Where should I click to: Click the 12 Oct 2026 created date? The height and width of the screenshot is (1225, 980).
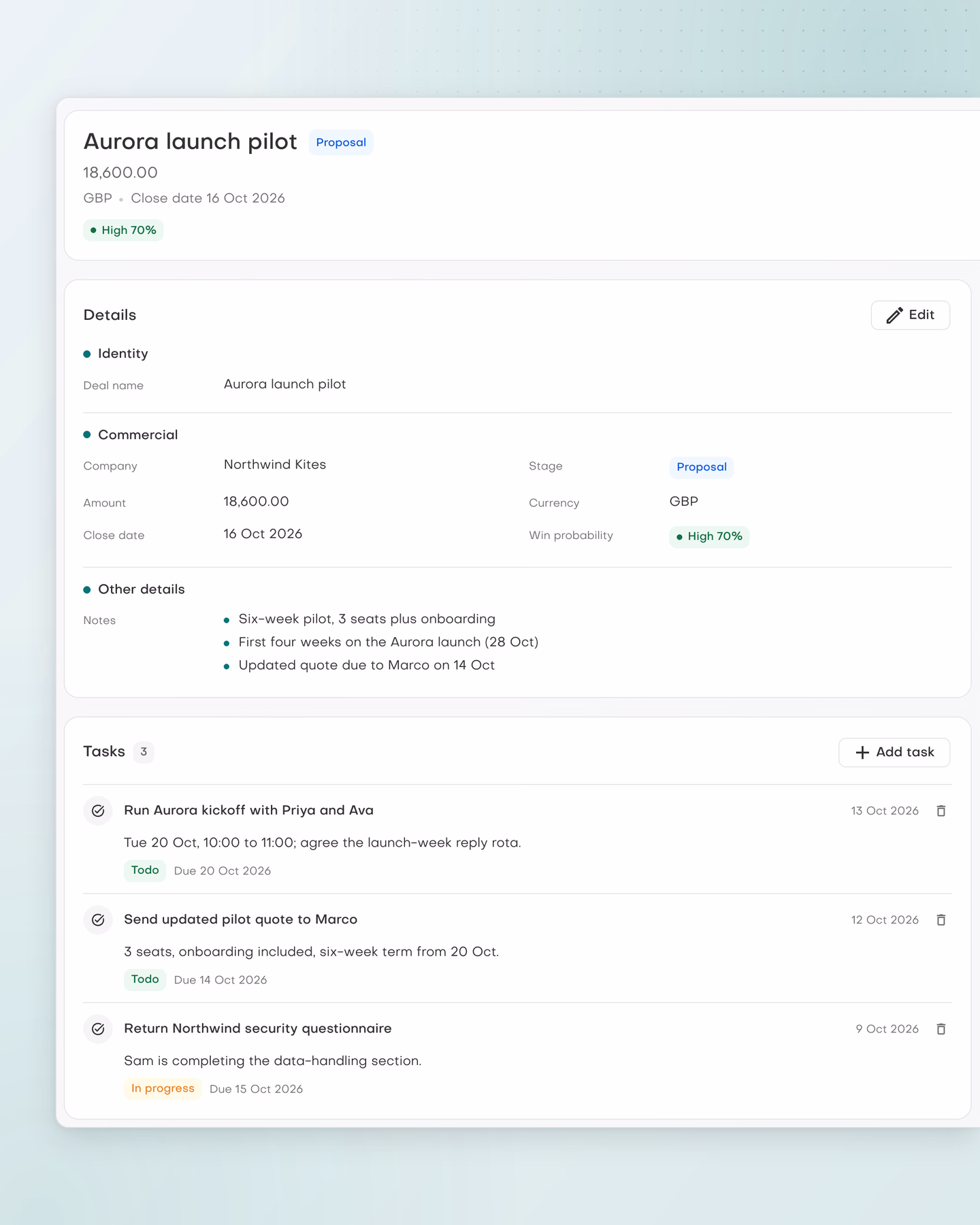(x=885, y=920)
